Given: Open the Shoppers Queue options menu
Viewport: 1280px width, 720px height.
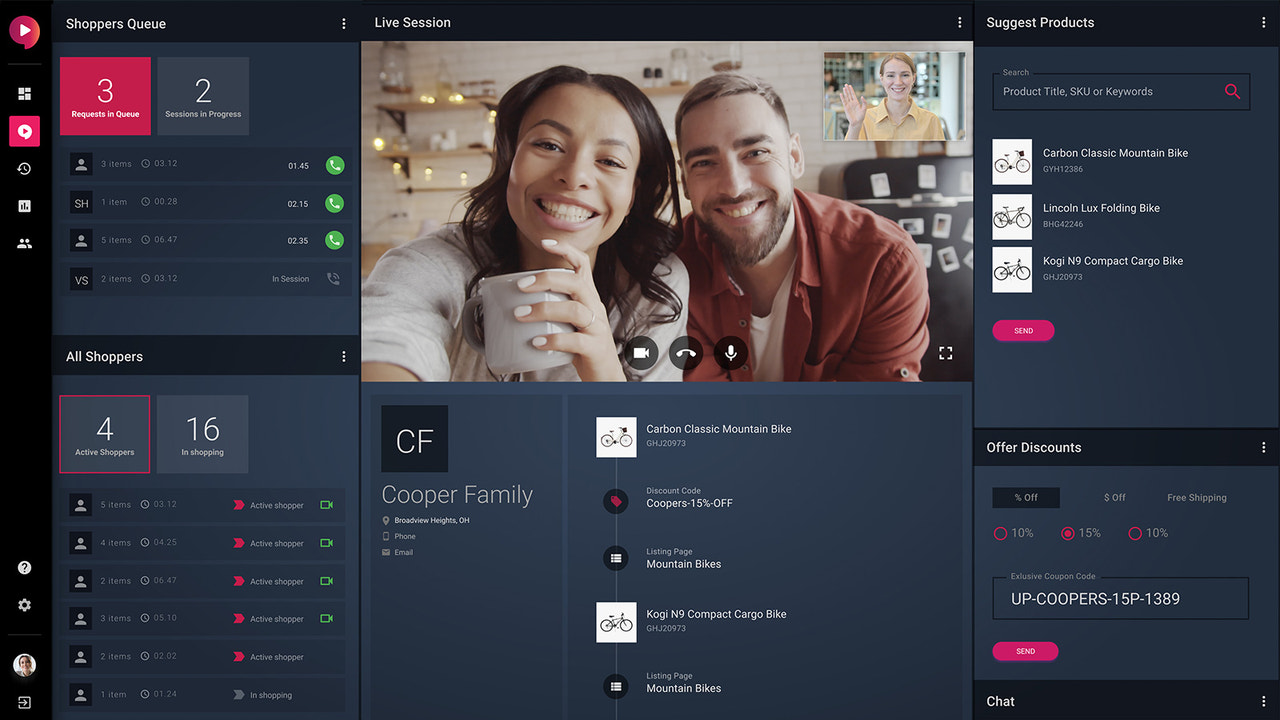Looking at the screenshot, I should 344,23.
